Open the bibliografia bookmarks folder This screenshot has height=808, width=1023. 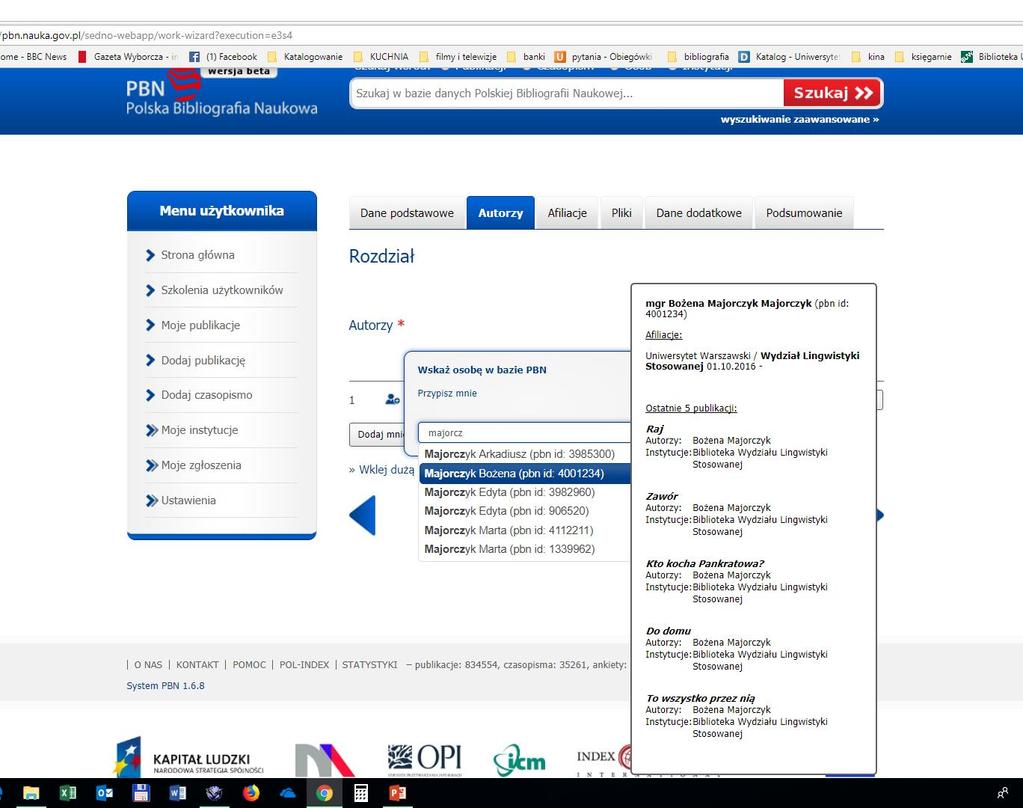click(699, 57)
